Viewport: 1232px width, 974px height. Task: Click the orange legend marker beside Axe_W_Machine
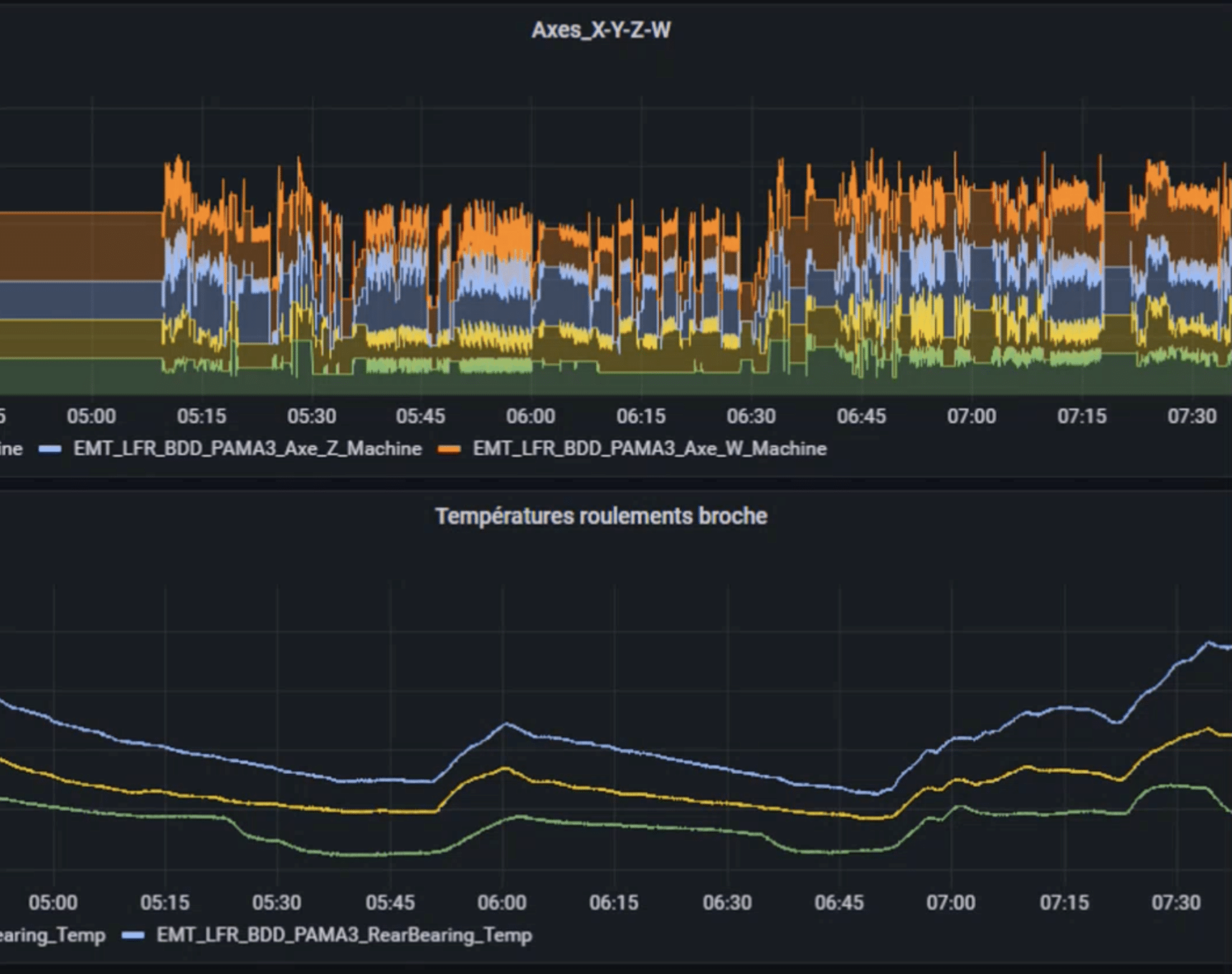450,448
